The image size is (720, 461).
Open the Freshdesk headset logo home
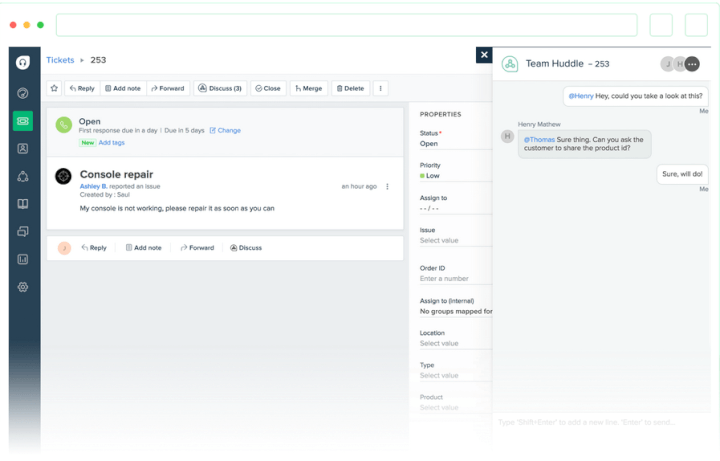click(x=22, y=62)
